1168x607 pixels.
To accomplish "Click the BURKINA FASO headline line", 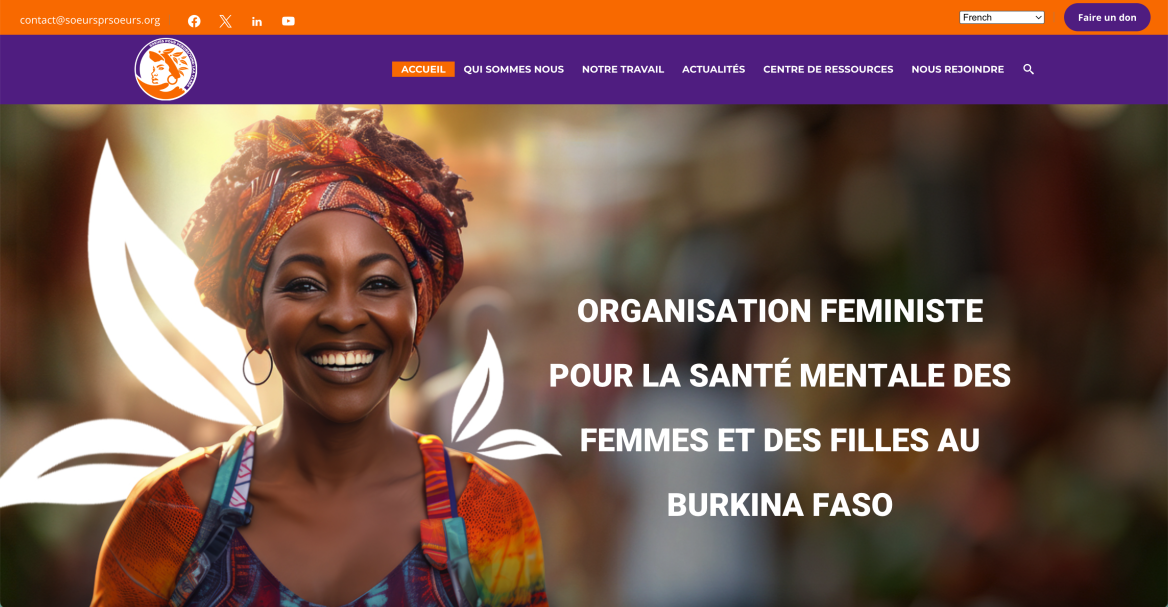I will point(780,505).
